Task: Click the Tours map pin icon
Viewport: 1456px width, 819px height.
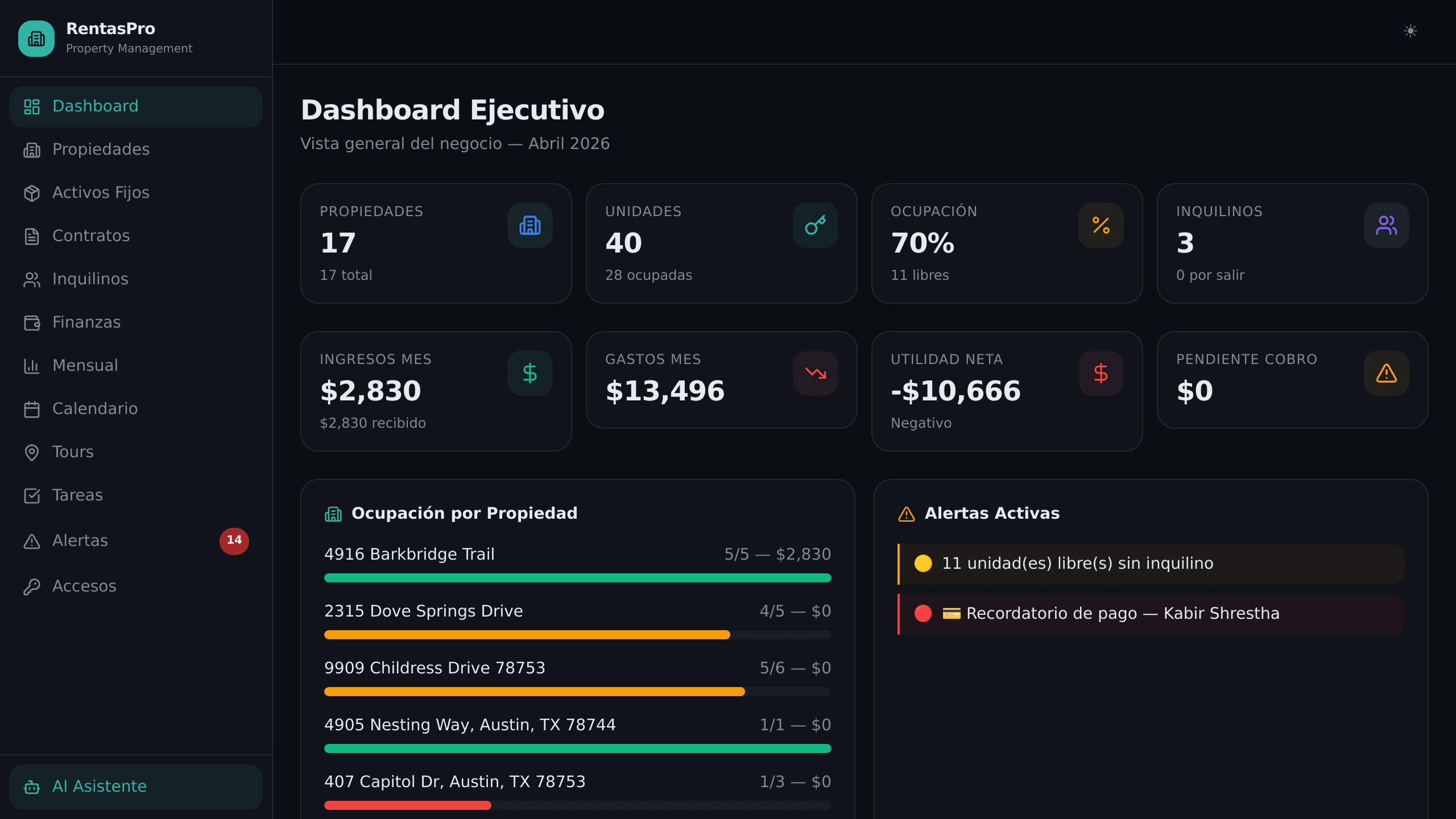Action: click(x=32, y=452)
